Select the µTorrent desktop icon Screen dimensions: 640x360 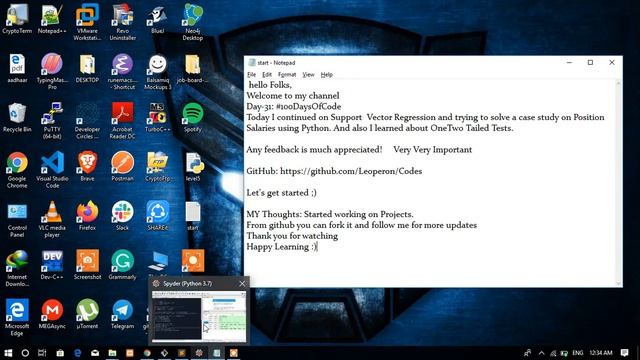(87, 314)
